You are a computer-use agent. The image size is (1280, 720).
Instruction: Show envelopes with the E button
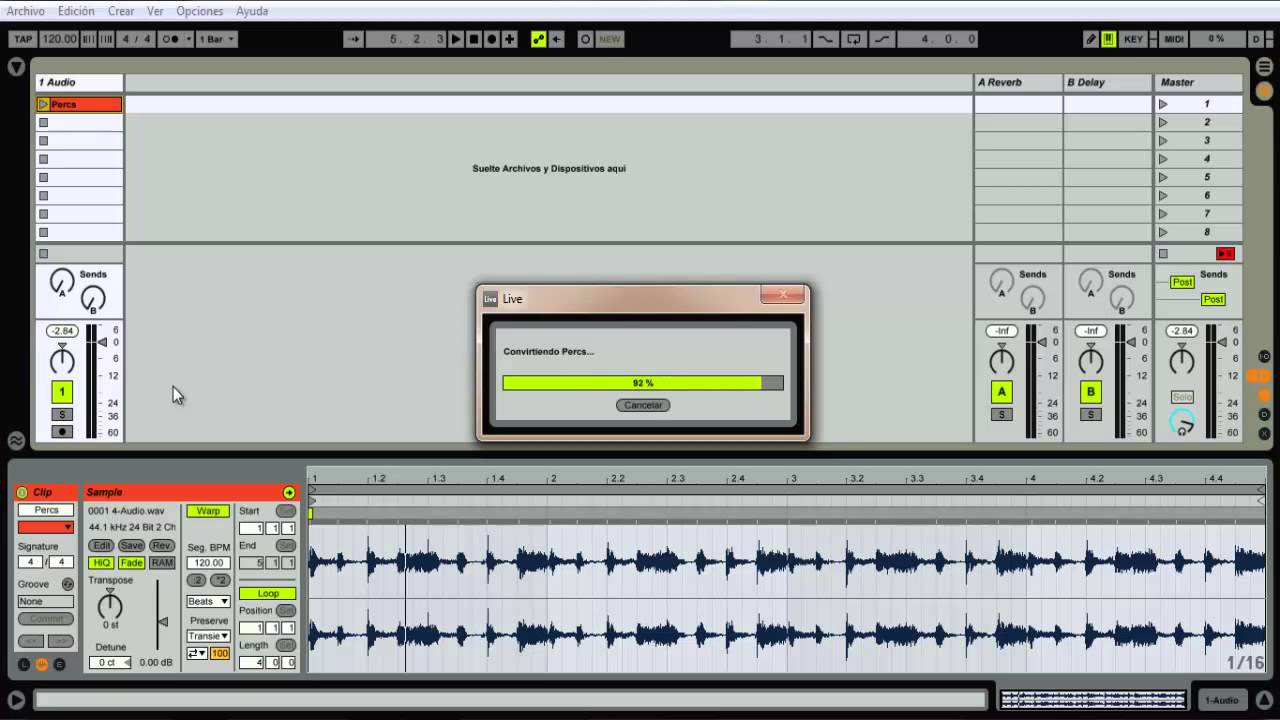click(59, 664)
